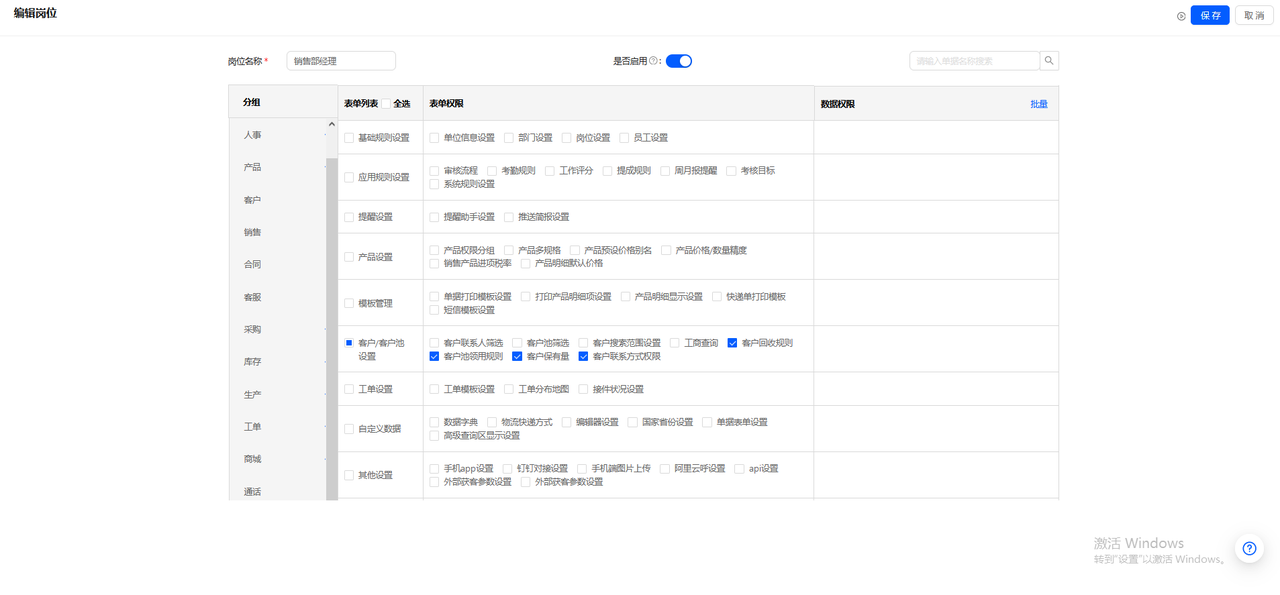Focus the 单据名称 search box
The image size is (1280, 595).
click(x=975, y=61)
